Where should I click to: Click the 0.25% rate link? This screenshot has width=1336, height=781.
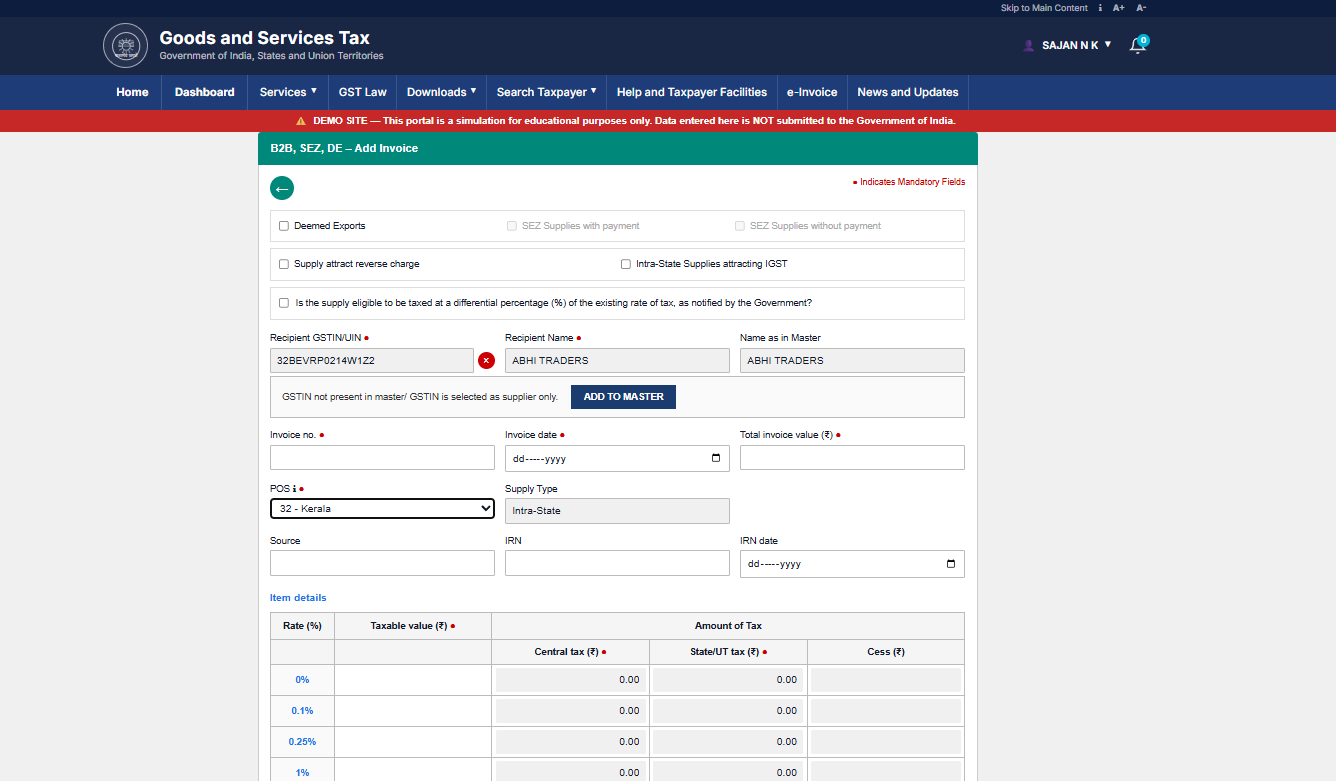[x=302, y=742]
